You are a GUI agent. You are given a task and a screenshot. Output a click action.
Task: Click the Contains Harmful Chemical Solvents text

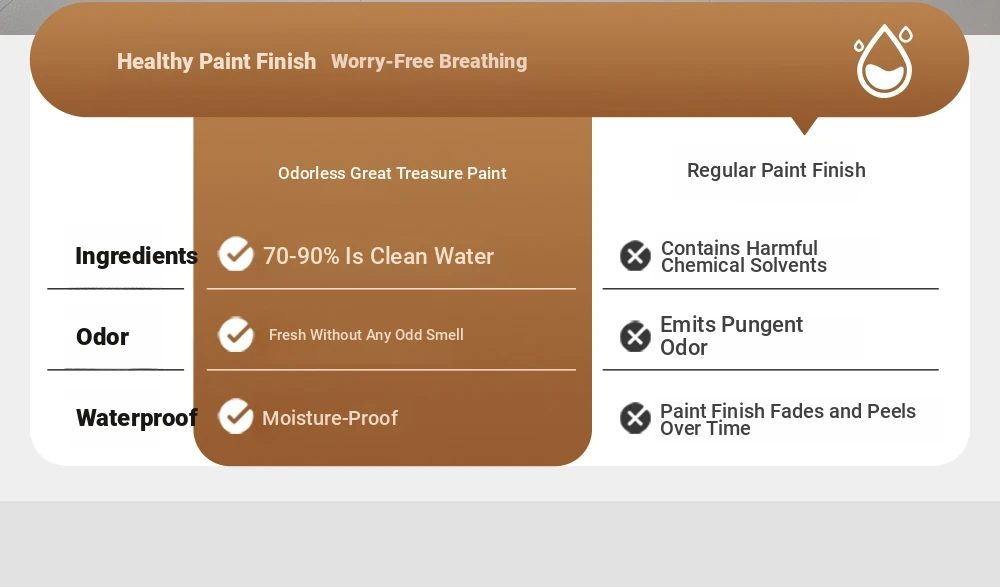point(744,256)
